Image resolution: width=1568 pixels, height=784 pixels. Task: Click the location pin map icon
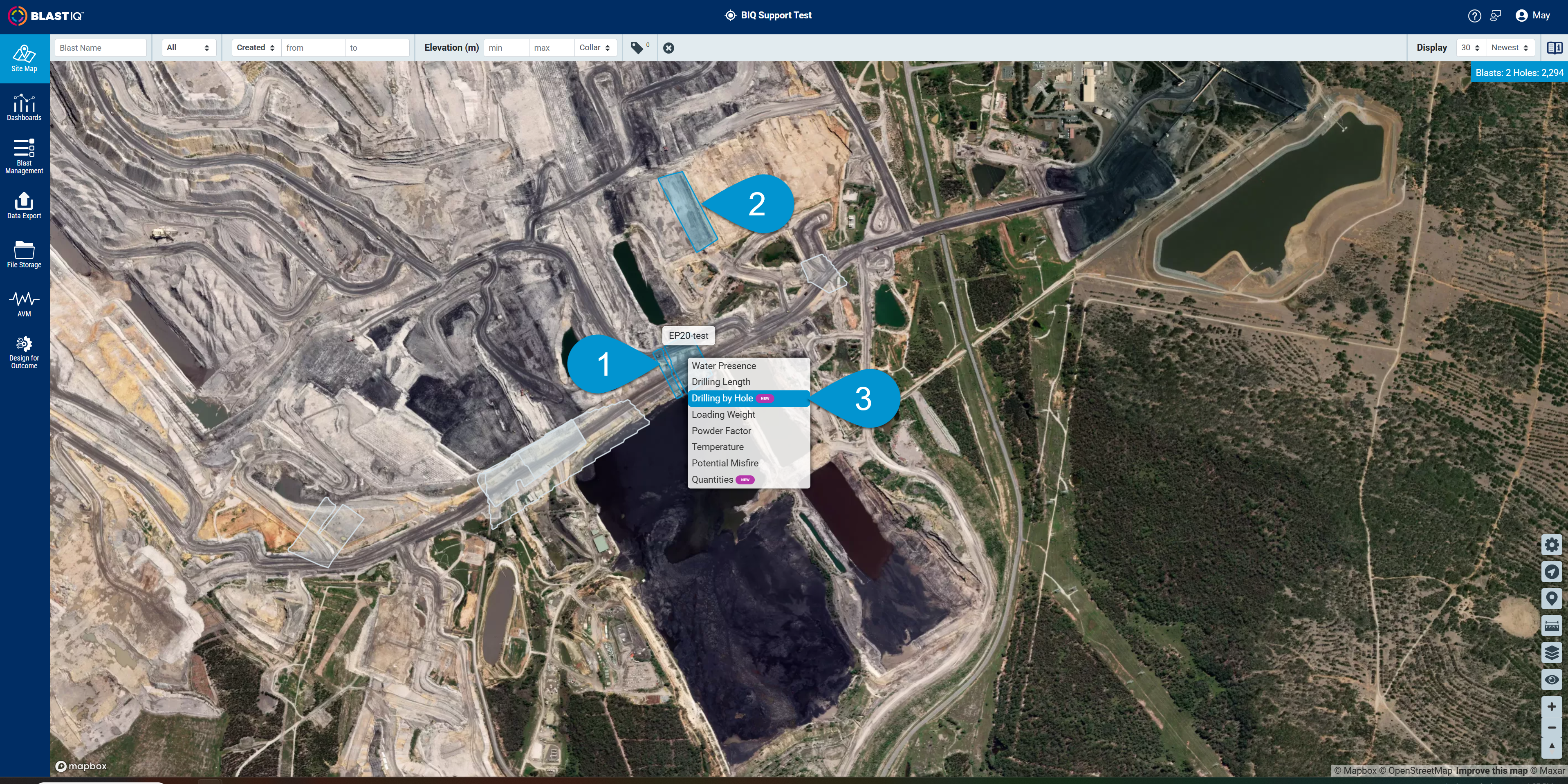click(x=1552, y=598)
